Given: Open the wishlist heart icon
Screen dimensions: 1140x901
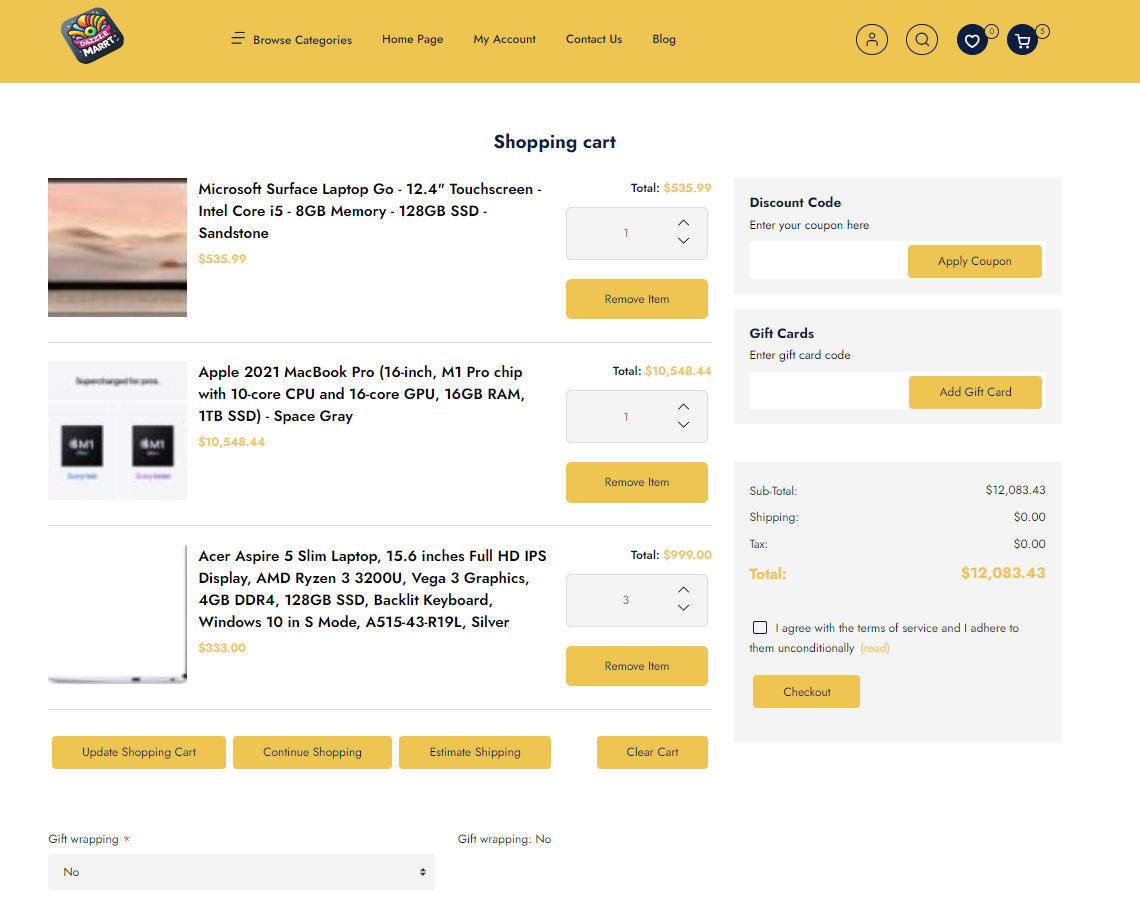Looking at the screenshot, I should point(972,40).
